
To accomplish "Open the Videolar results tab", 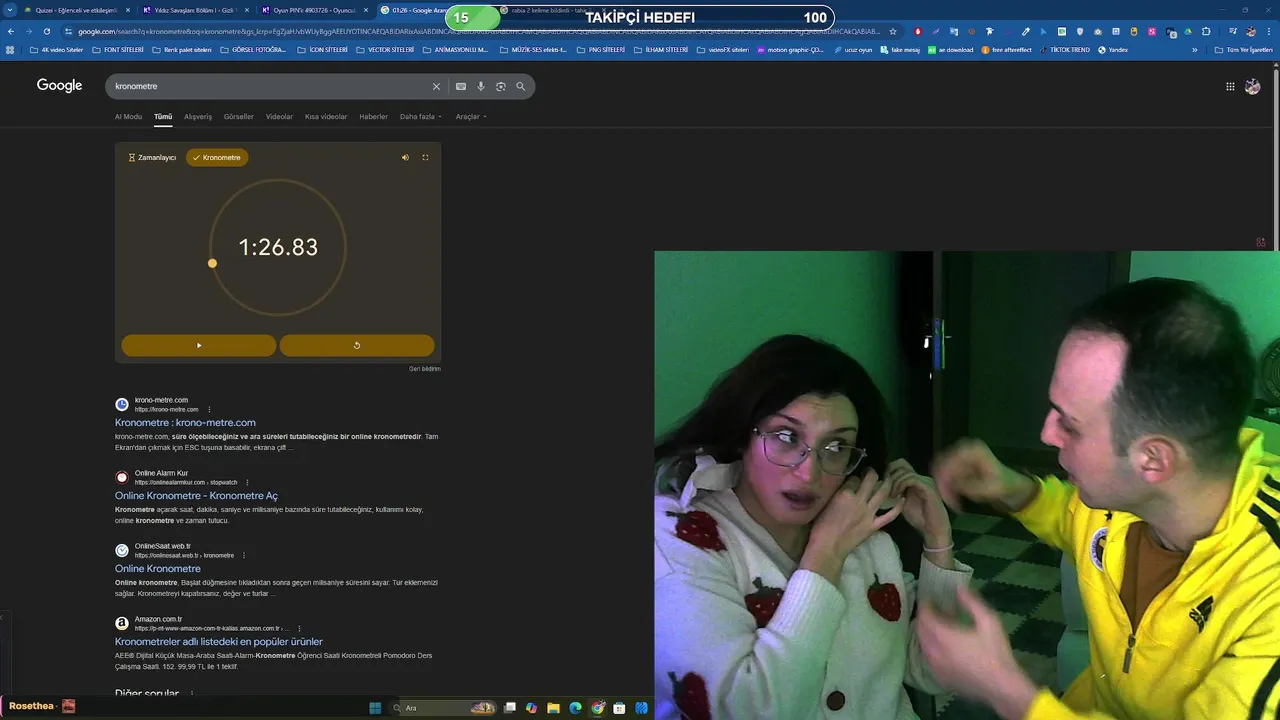I will pos(279,116).
